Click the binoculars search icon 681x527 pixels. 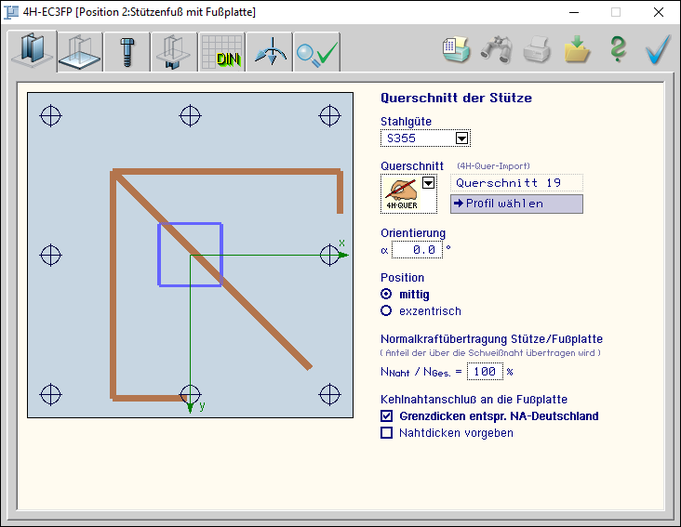[497, 50]
